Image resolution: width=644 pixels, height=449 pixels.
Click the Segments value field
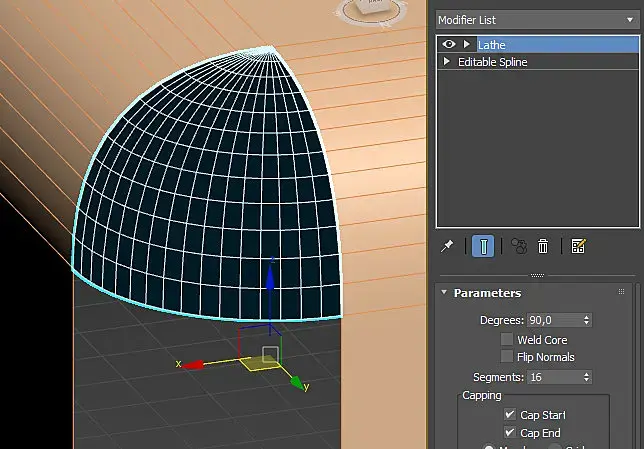tap(554, 377)
